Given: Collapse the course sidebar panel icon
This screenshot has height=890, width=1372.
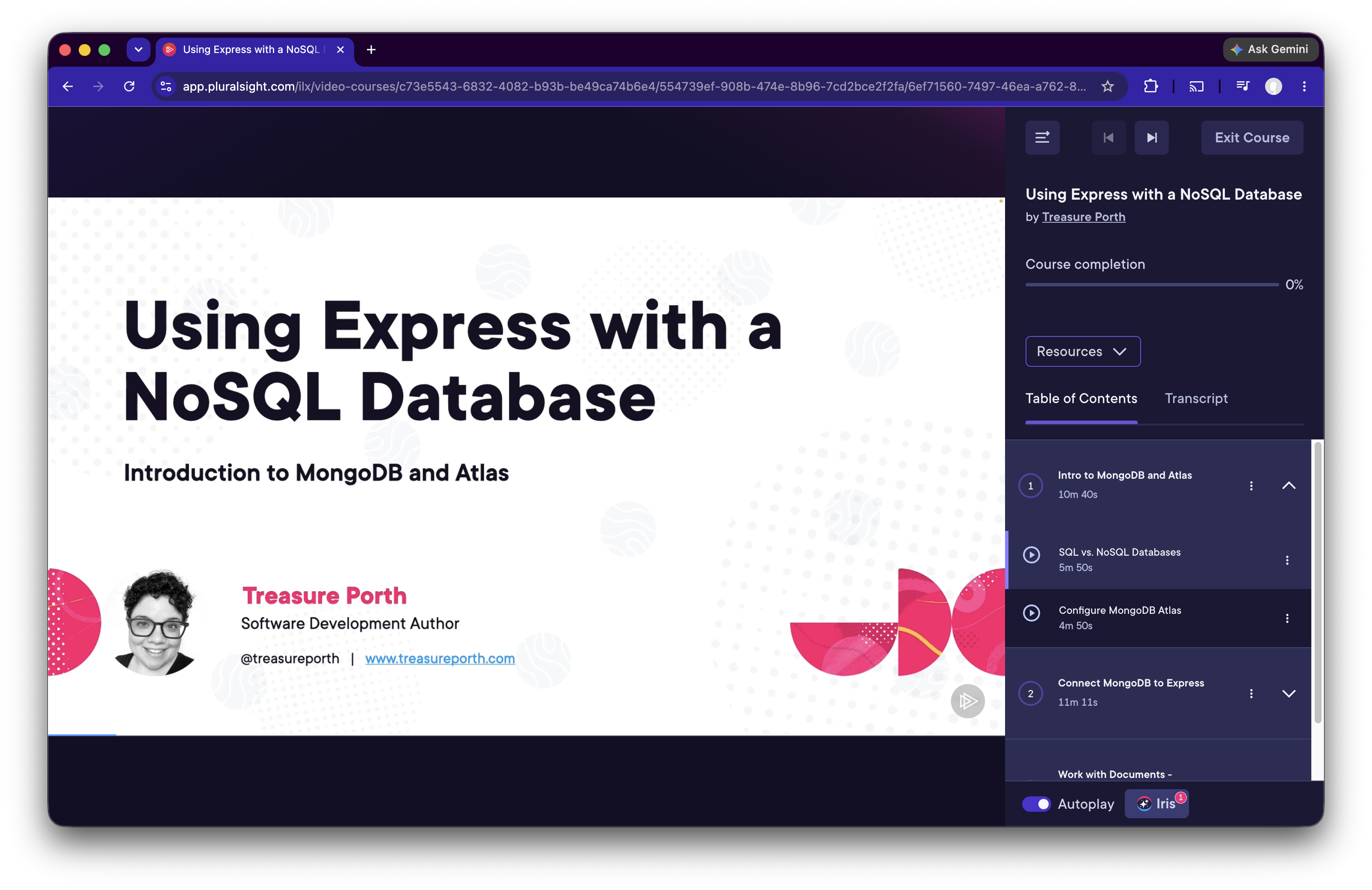Looking at the screenshot, I should click(x=1042, y=138).
